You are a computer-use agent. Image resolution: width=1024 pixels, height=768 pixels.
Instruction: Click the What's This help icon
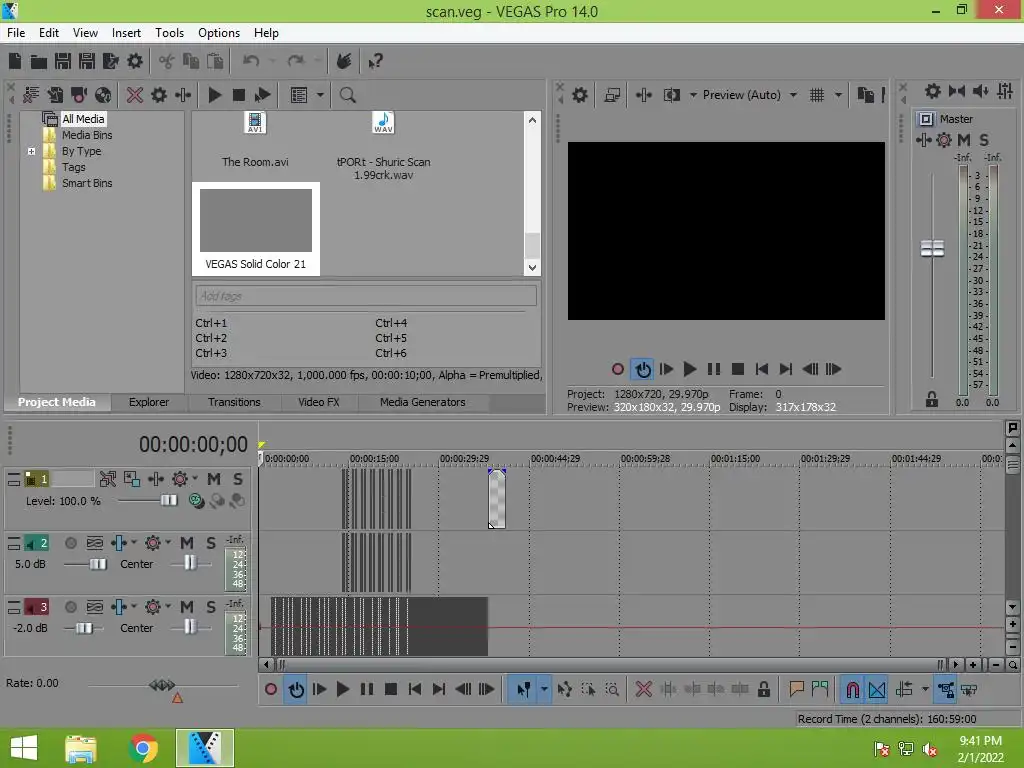coord(375,61)
